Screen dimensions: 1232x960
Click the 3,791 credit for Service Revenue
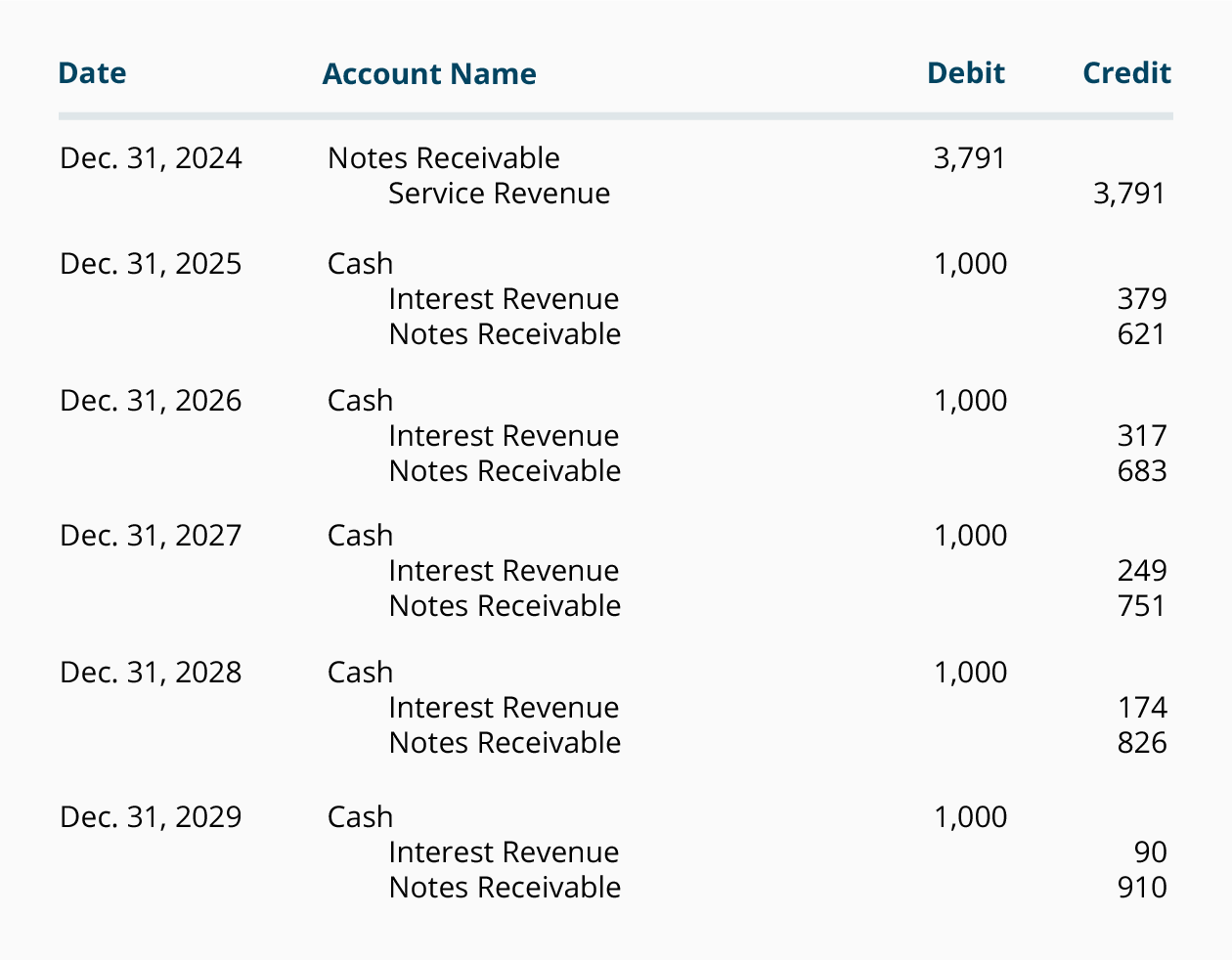(1129, 194)
